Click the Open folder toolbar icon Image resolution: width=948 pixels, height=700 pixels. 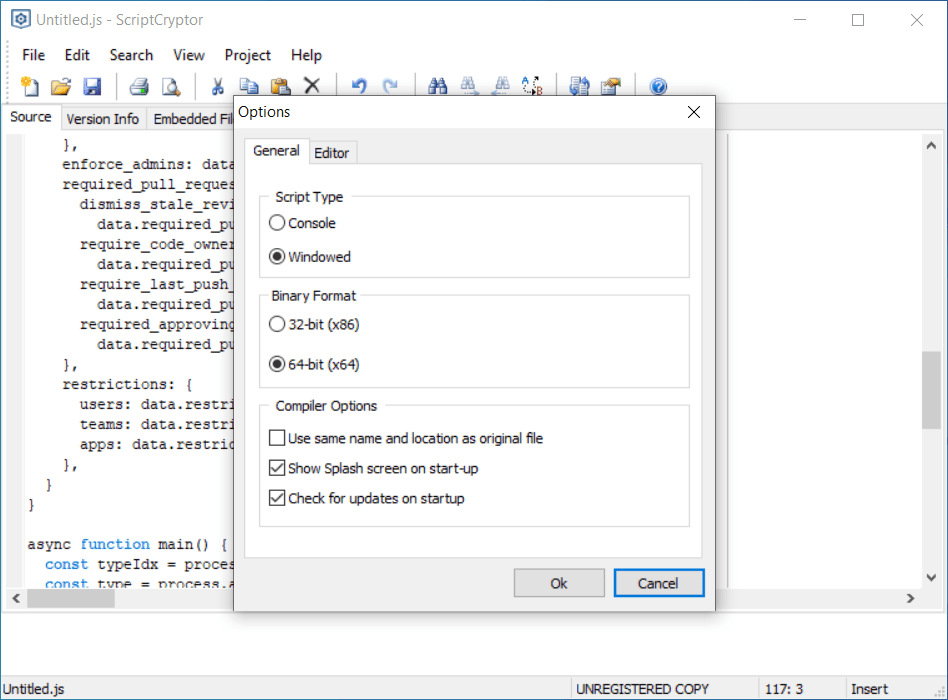tap(60, 86)
